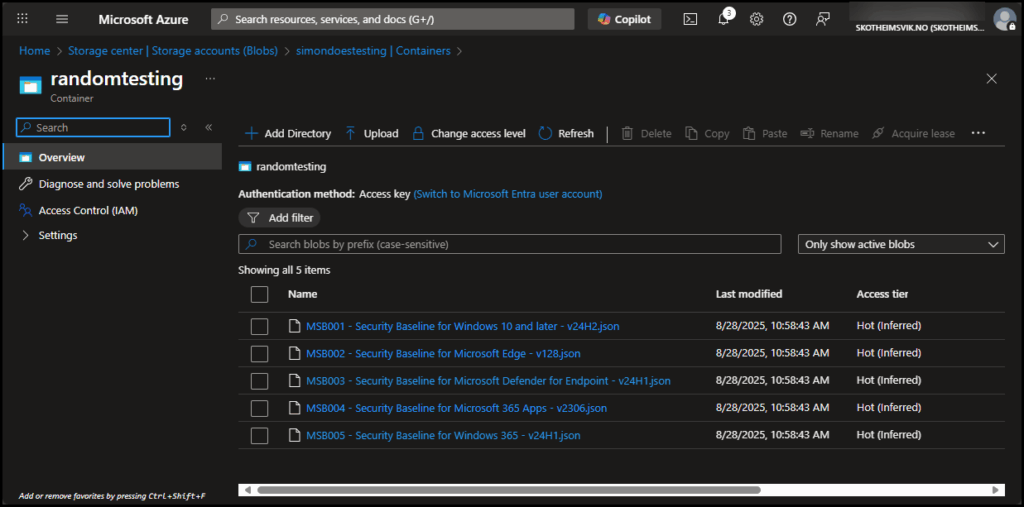Sort by the Name column header

pyautogui.click(x=302, y=294)
